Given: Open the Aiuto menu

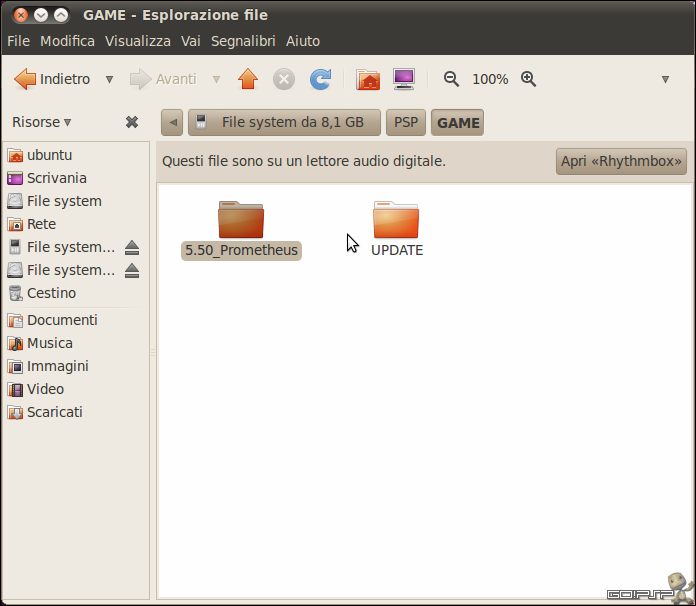Looking at the screenshot, I should (x=303, y=41).
